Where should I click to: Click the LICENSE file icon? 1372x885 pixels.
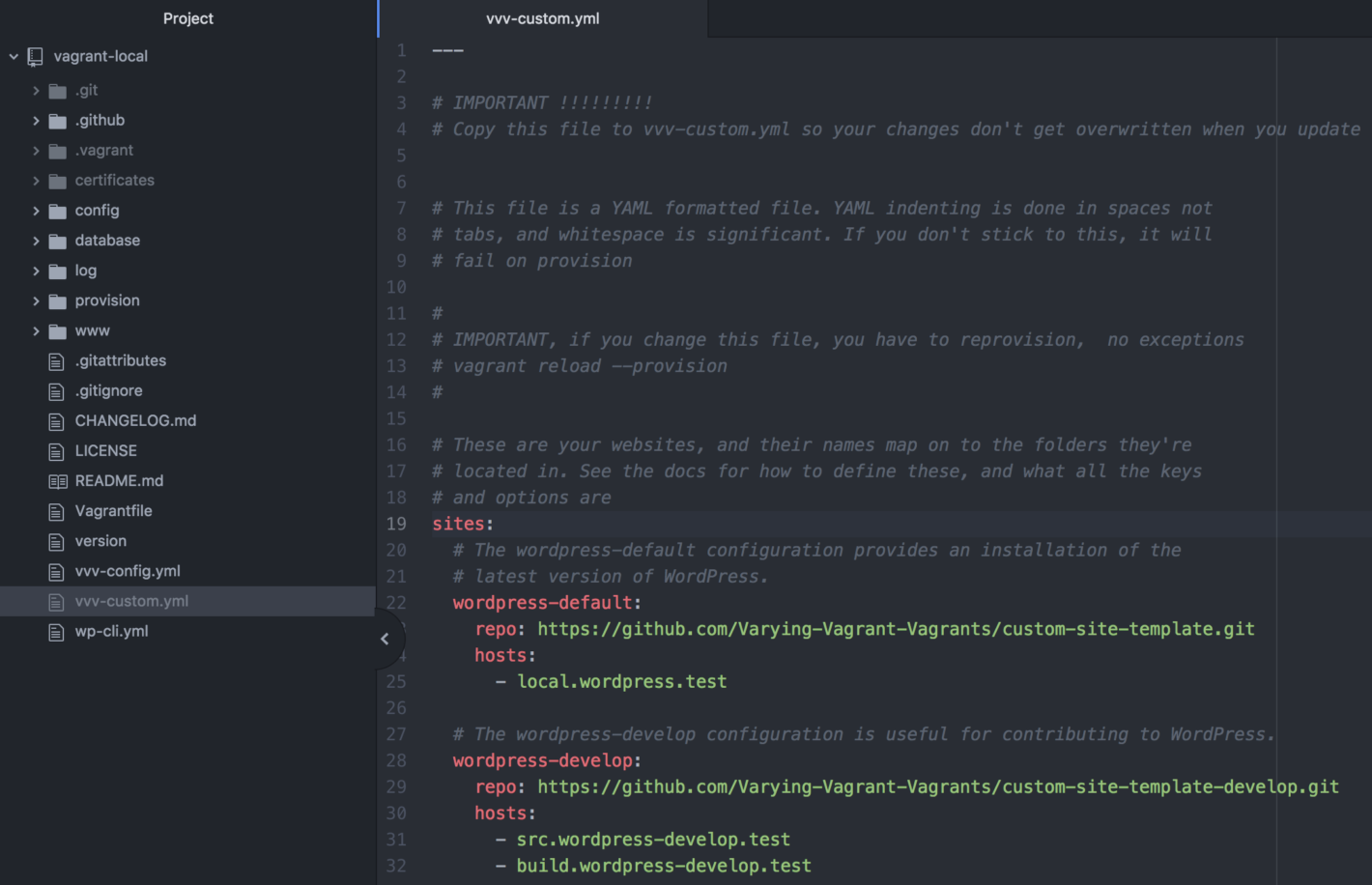56,450
